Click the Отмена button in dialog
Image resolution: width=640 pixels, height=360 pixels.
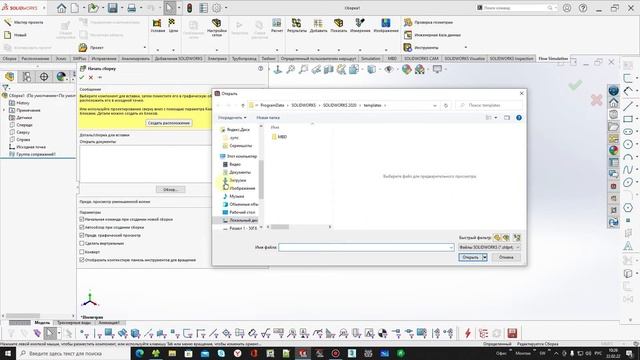(506, 258)
